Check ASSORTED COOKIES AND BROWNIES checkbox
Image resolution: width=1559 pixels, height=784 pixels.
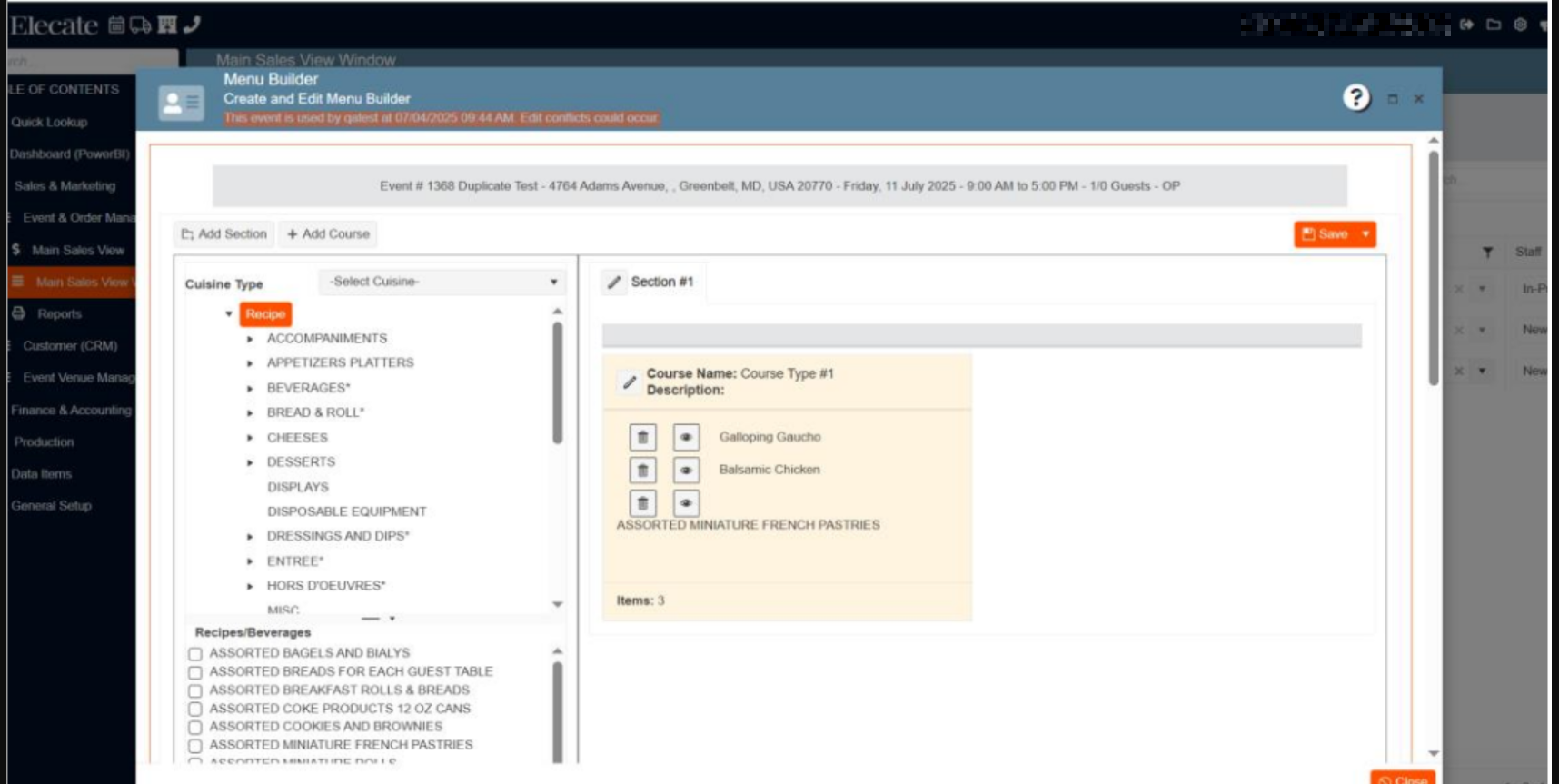(x=195, y=727)
